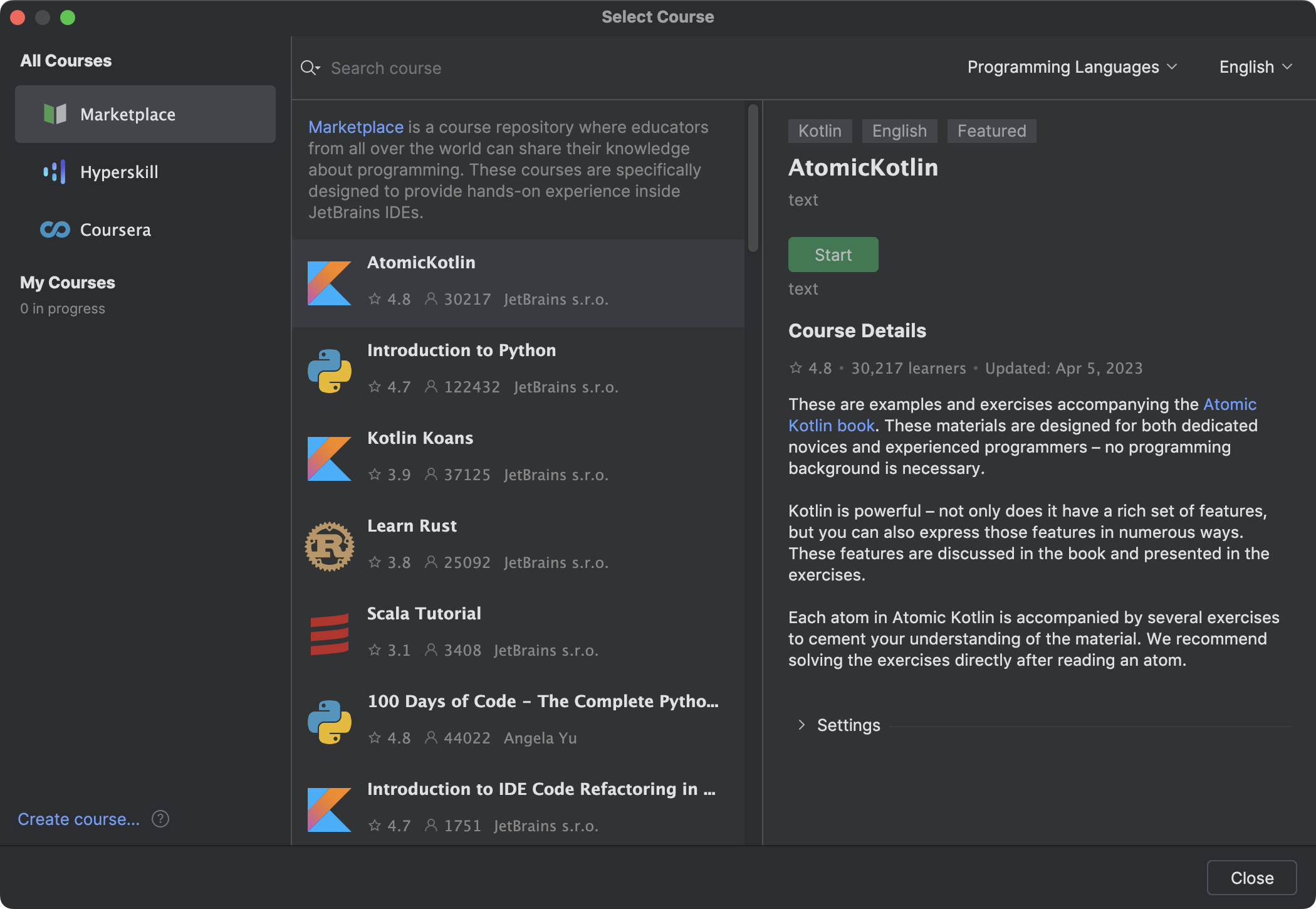Click the search magnifier icon
The height and width of the screenshot is (909, 1316).
(x=310, y=68)
